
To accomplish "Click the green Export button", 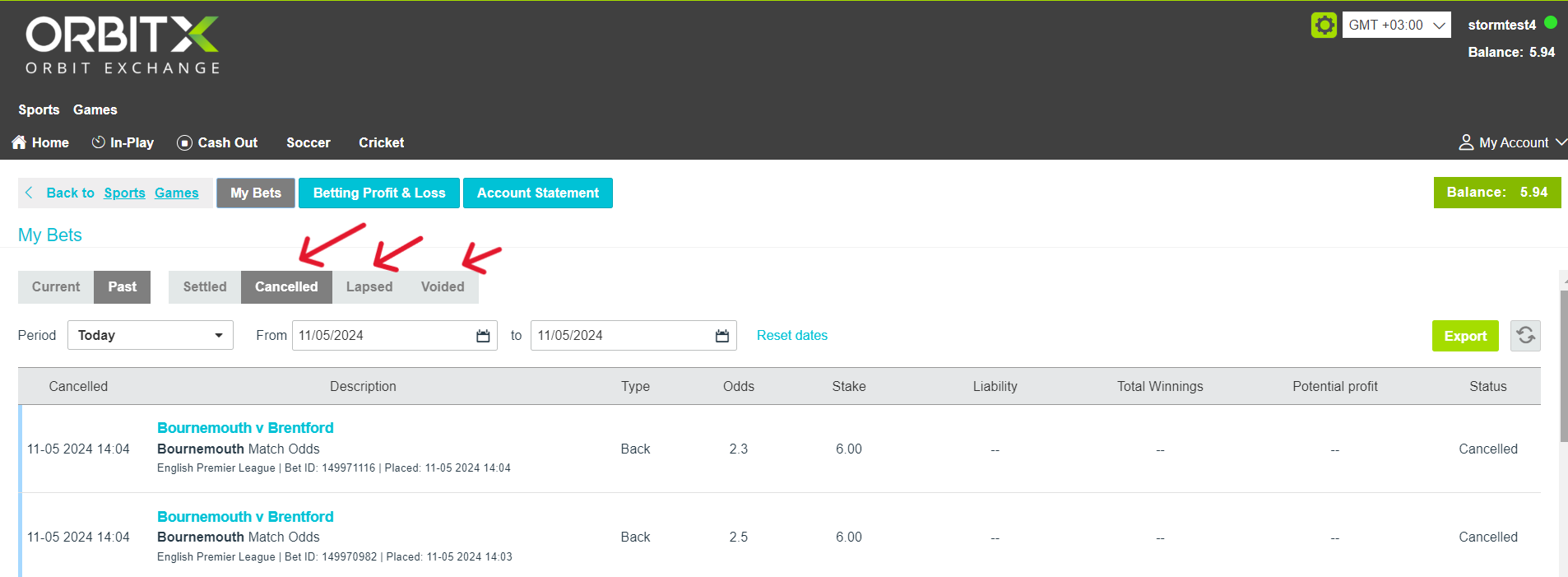I will tap(1465, 336).
